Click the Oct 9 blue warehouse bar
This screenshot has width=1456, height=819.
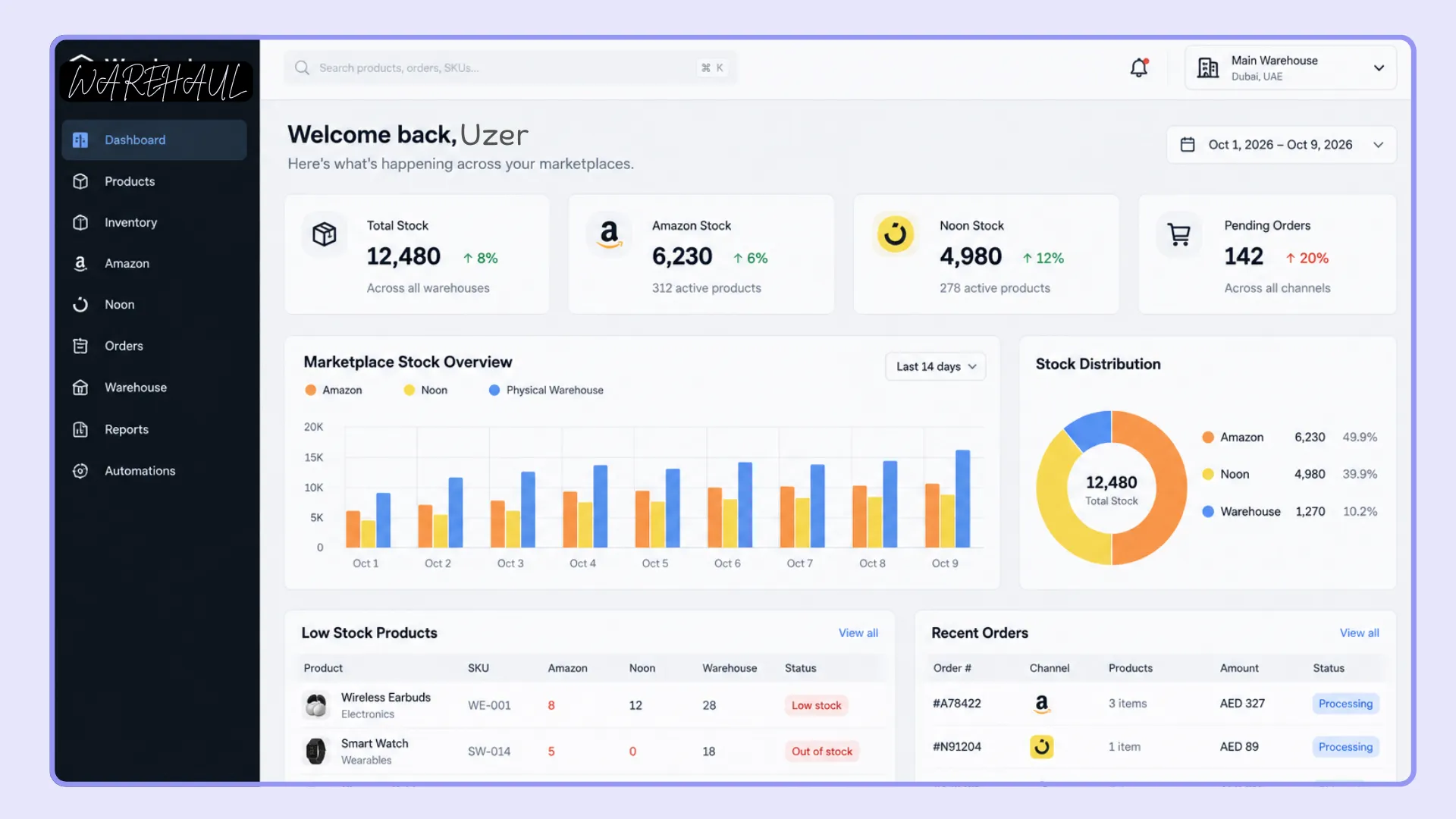coord(962,498)
